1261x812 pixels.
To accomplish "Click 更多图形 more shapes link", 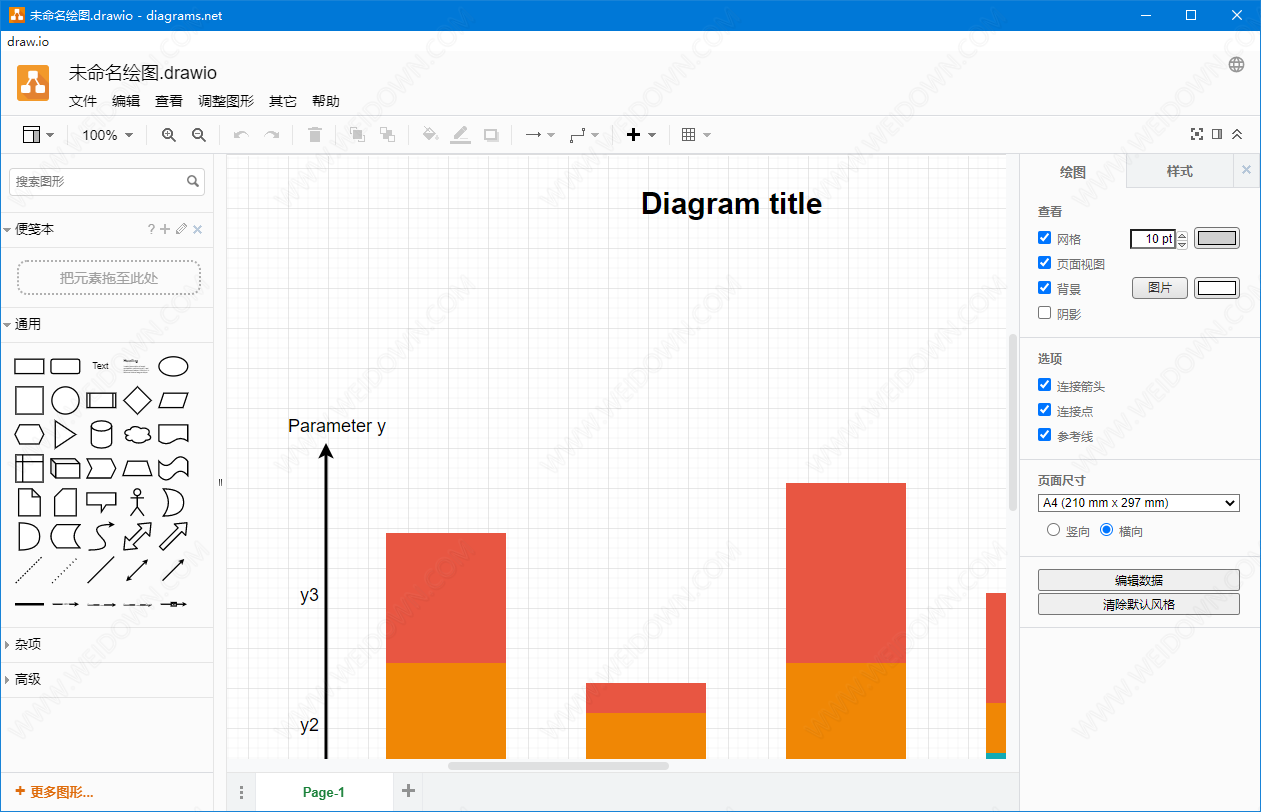I will [55, 792].
